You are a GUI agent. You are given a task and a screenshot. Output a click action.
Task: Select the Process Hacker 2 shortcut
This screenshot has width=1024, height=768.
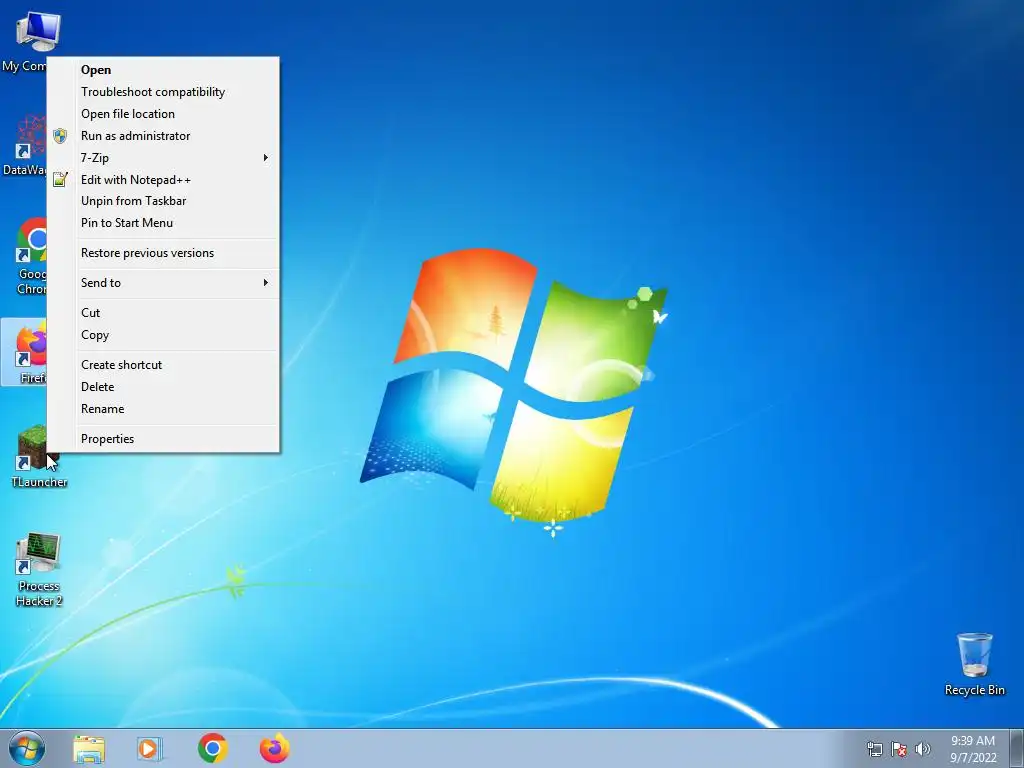click(x=39, y=568)
